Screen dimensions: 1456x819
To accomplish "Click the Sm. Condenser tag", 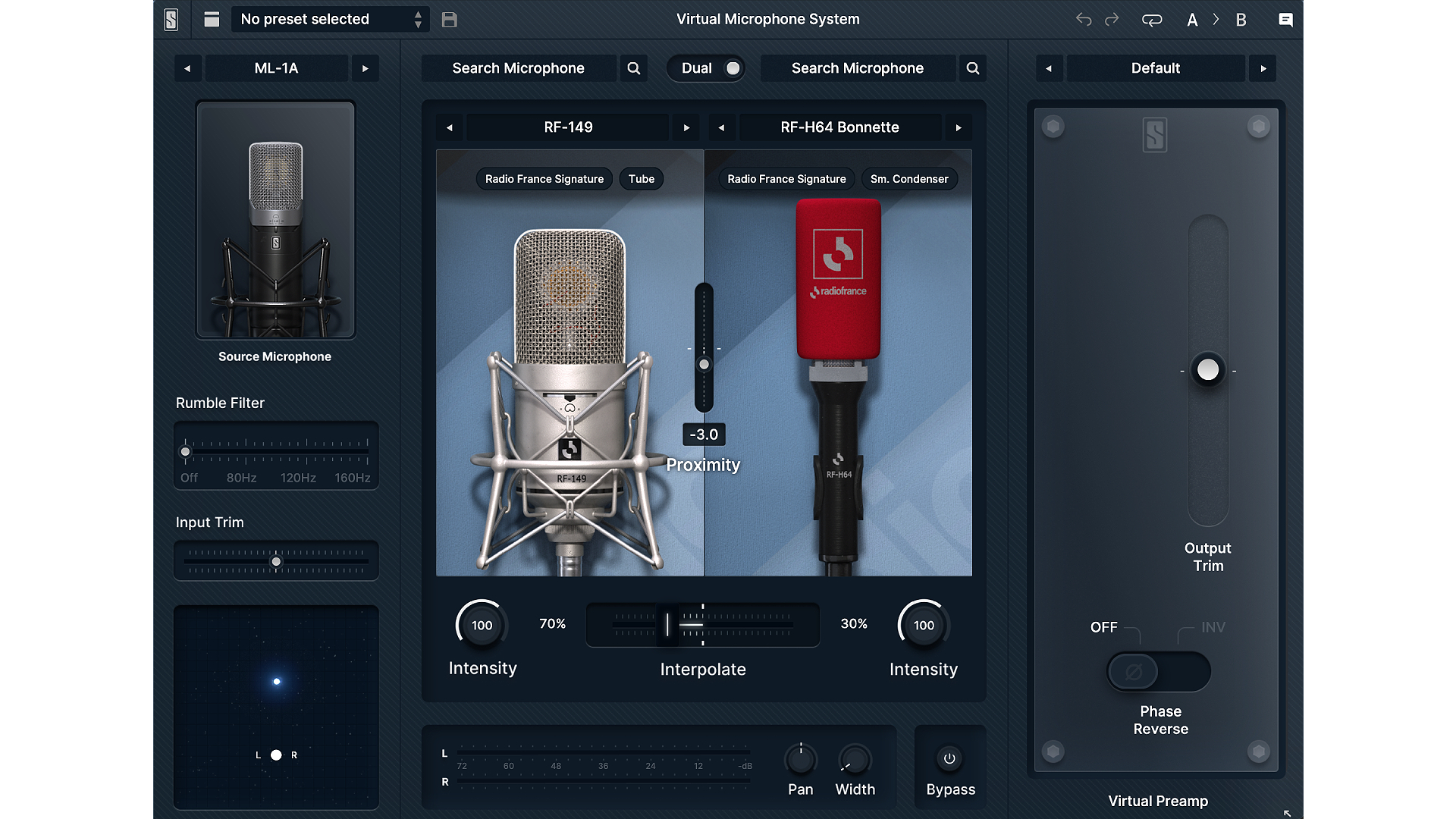I will click(909, 179).
